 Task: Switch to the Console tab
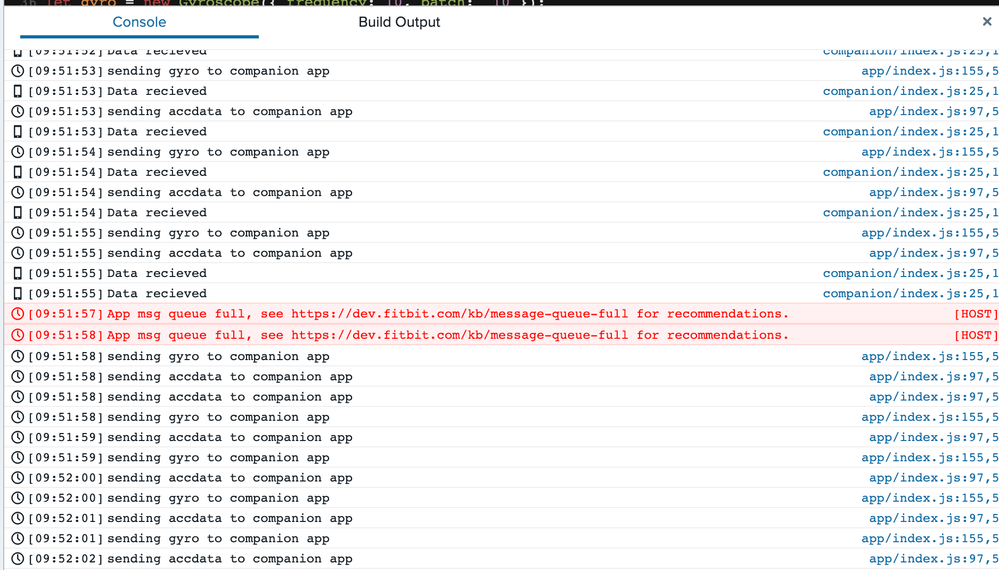click(x=139, y=22)
